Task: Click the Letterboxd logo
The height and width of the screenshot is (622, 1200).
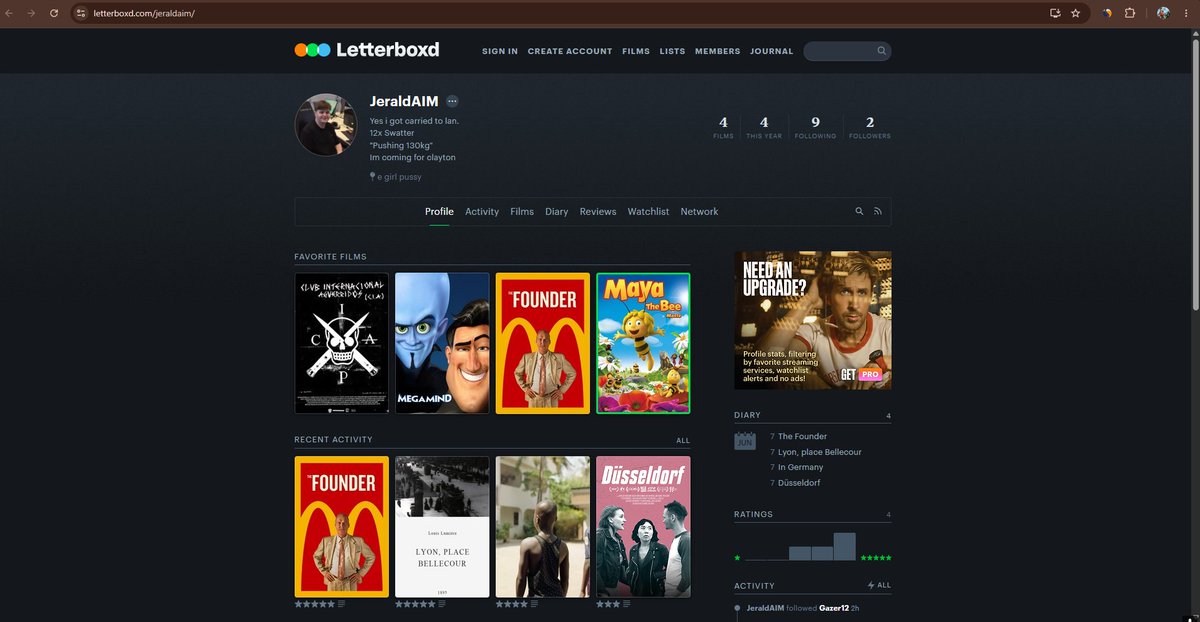Action: 367,50
